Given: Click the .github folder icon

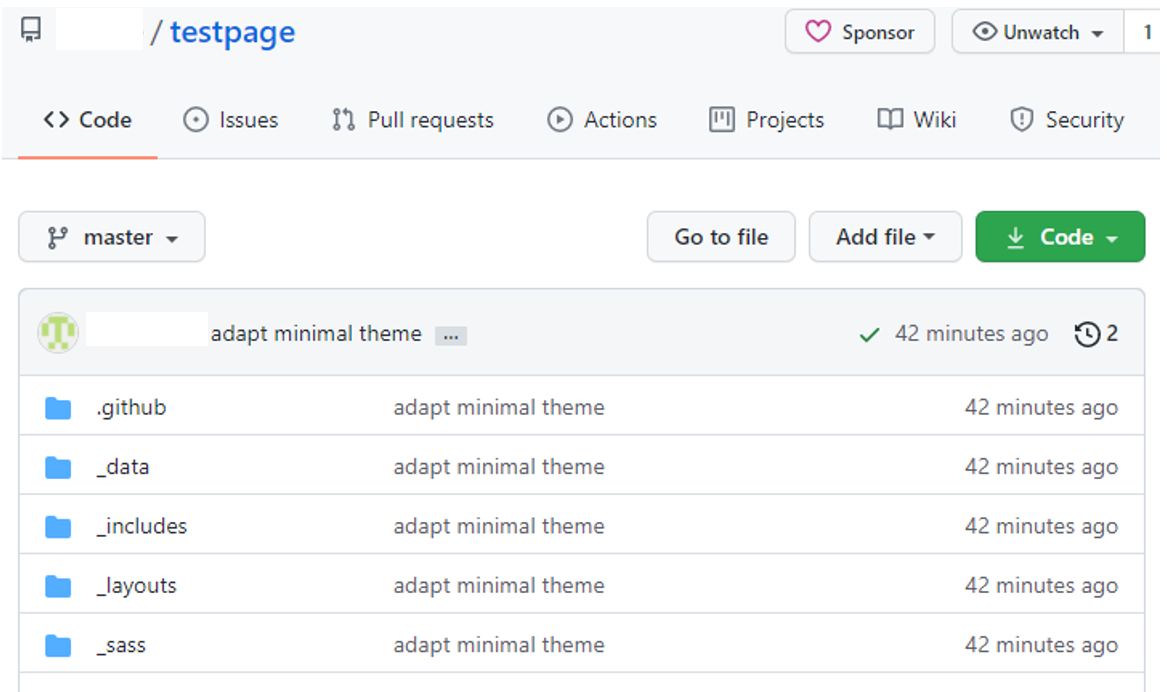Looking at the screenshot, I should (58, 408).
